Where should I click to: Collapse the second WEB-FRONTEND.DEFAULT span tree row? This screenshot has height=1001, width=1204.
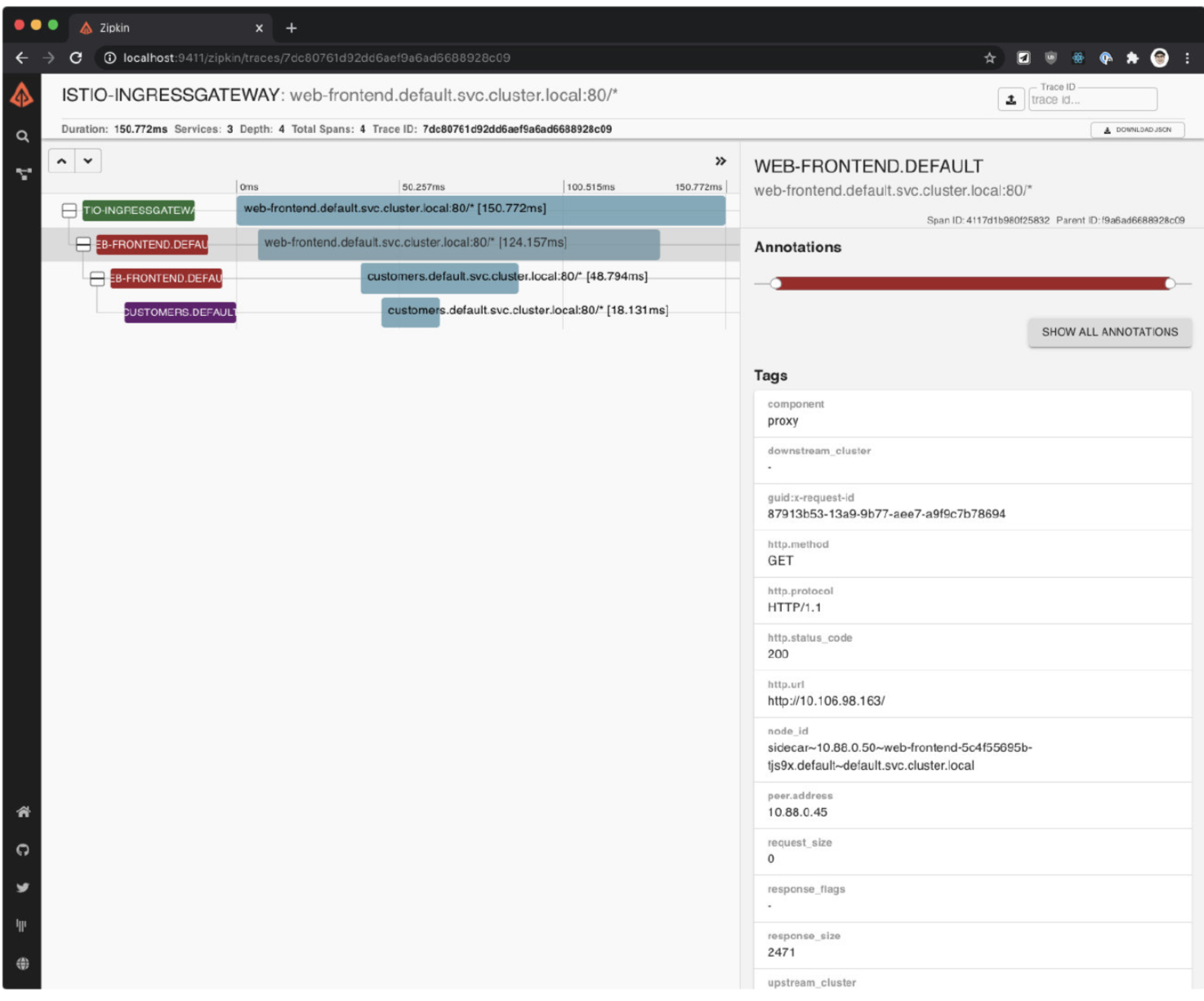pos(97,278)
